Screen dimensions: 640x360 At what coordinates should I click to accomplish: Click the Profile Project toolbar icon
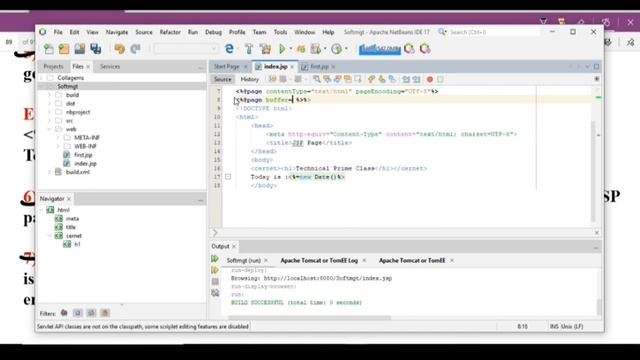tap(316, 49)
